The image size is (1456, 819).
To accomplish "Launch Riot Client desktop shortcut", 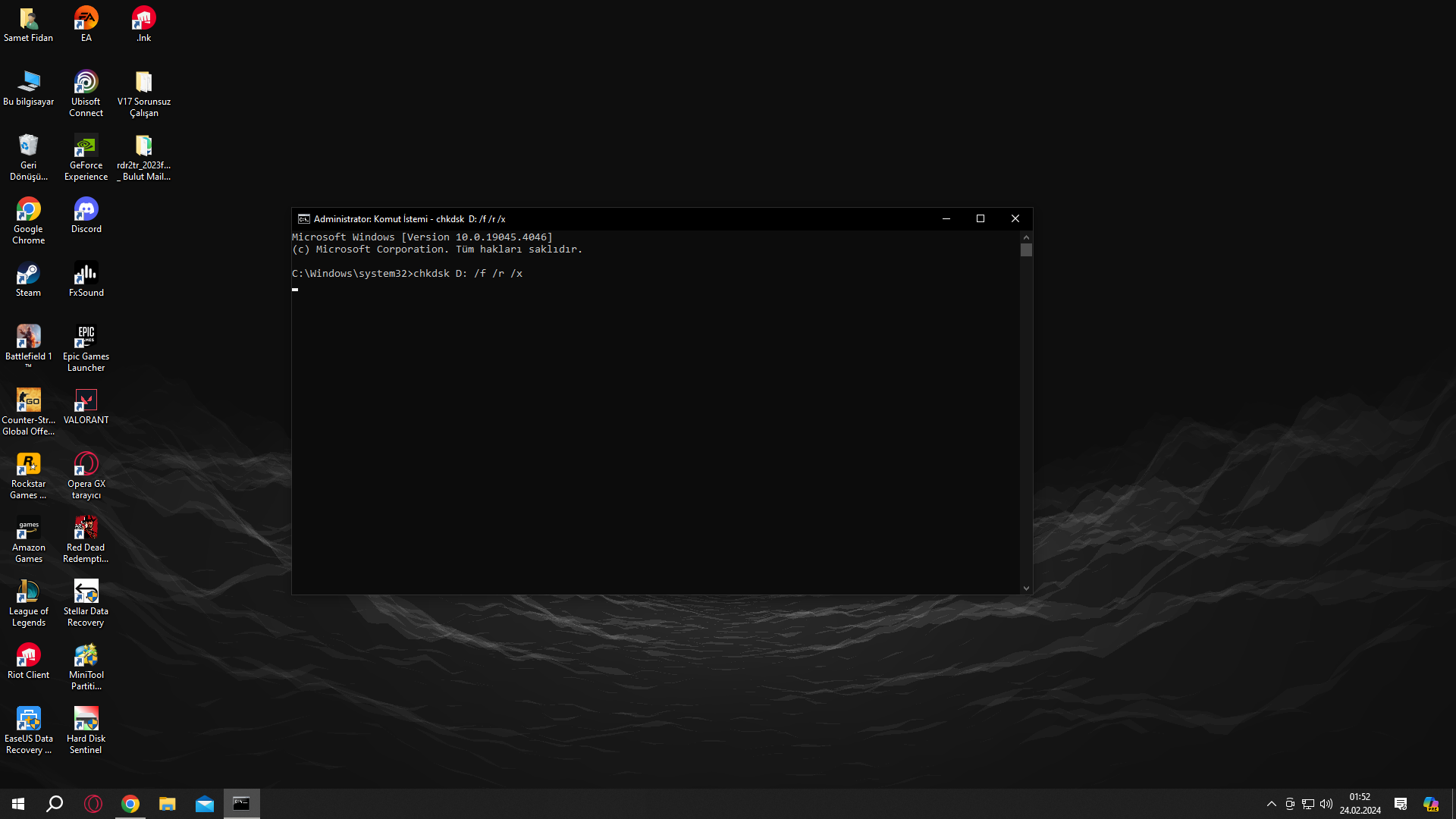I will click(x=28, y=661).
